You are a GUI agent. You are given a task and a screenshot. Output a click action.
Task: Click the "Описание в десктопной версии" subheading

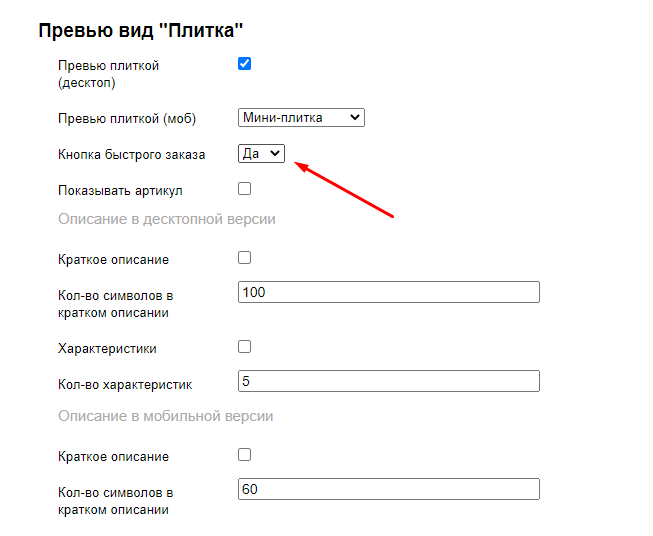(167, 219)
